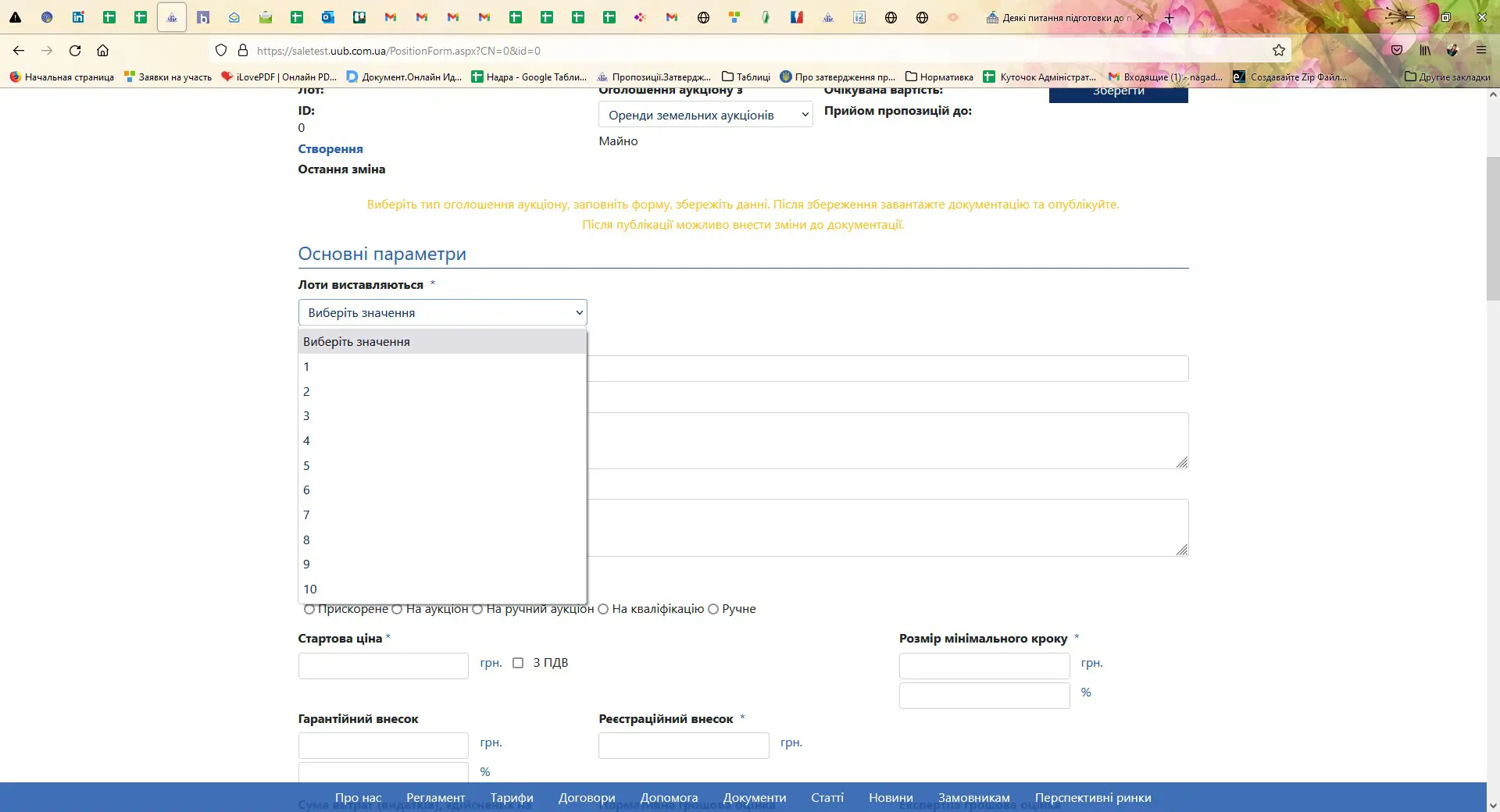This screenshot has height=812, width=1500.
Task: Select the На кваліфікацію radio option
Action: (603, 609)
